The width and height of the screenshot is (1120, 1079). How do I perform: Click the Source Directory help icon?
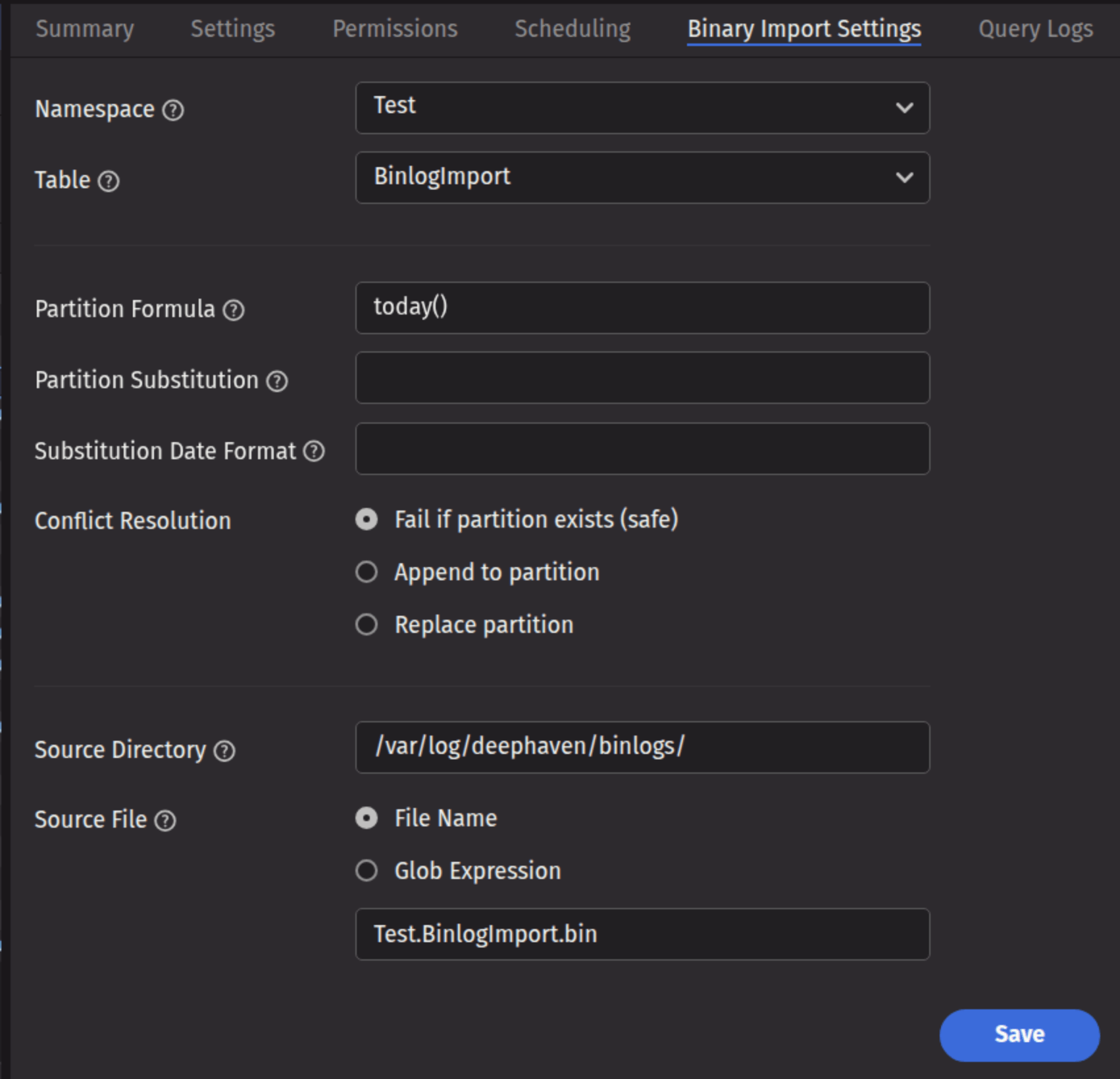pyautogui.click(x=224, y=751)
